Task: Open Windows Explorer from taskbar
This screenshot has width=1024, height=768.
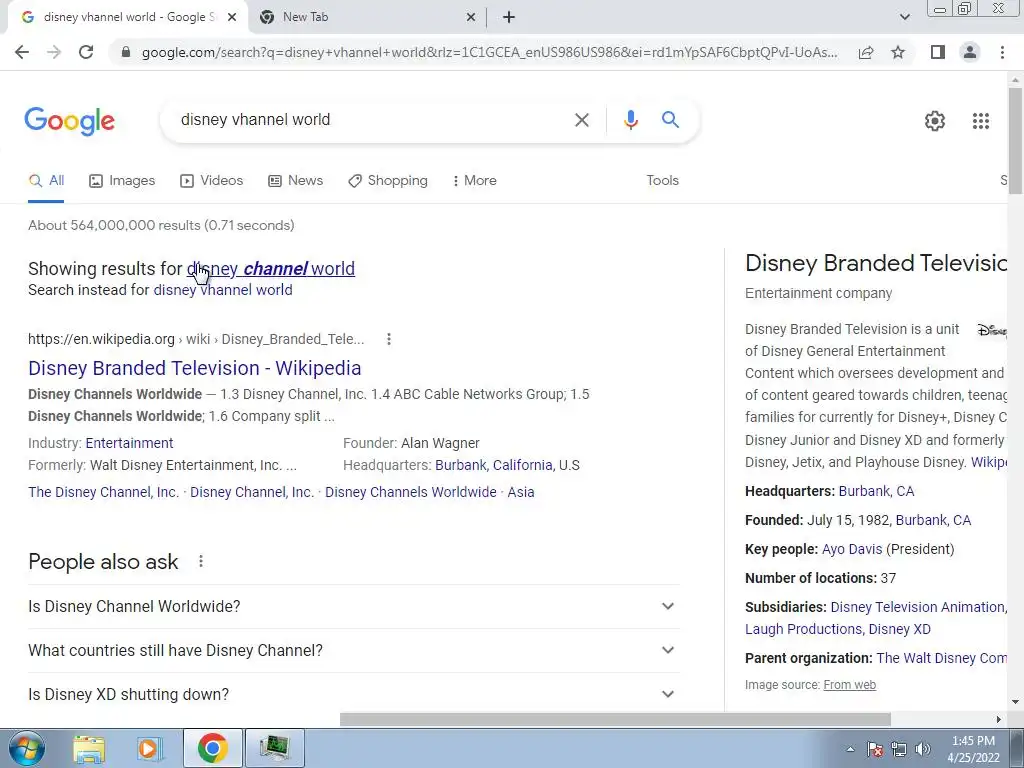Action: pyautogui.click(x=89, y=748)
